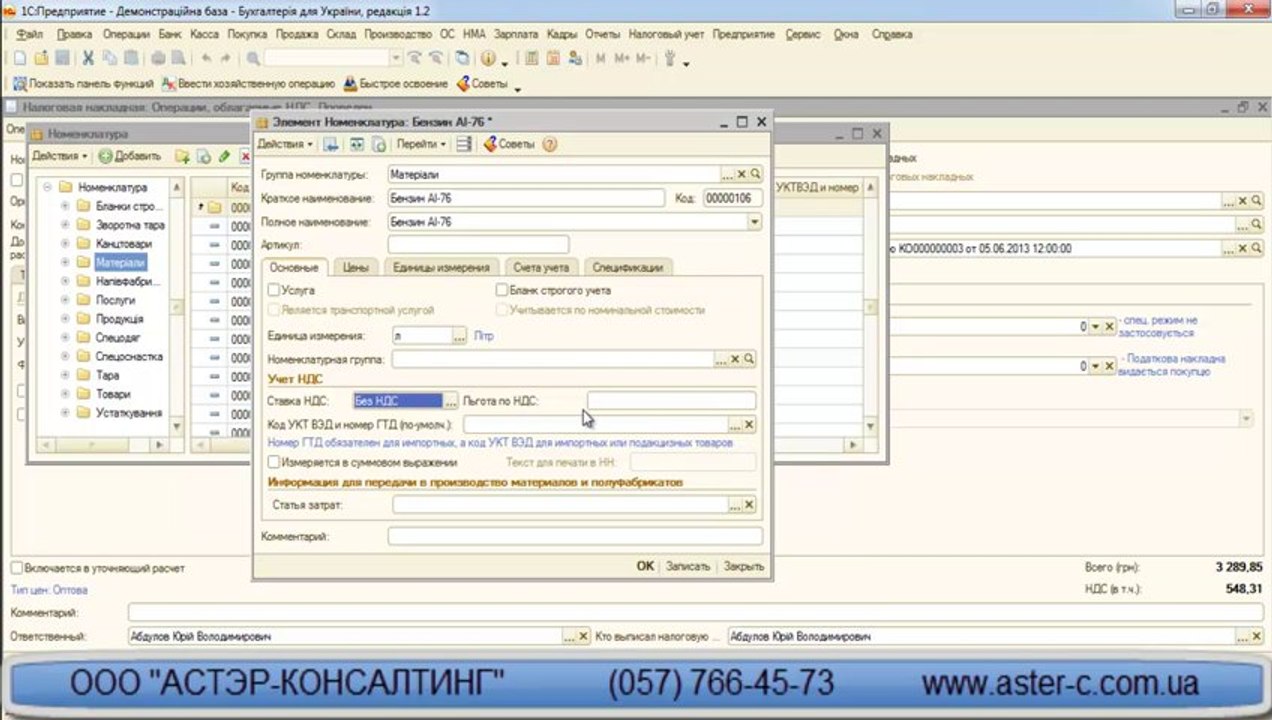The height and width of the screenshot is (720, 1272).
Task: Open Советы in the element form toolbar
Action: click(509, 144)
